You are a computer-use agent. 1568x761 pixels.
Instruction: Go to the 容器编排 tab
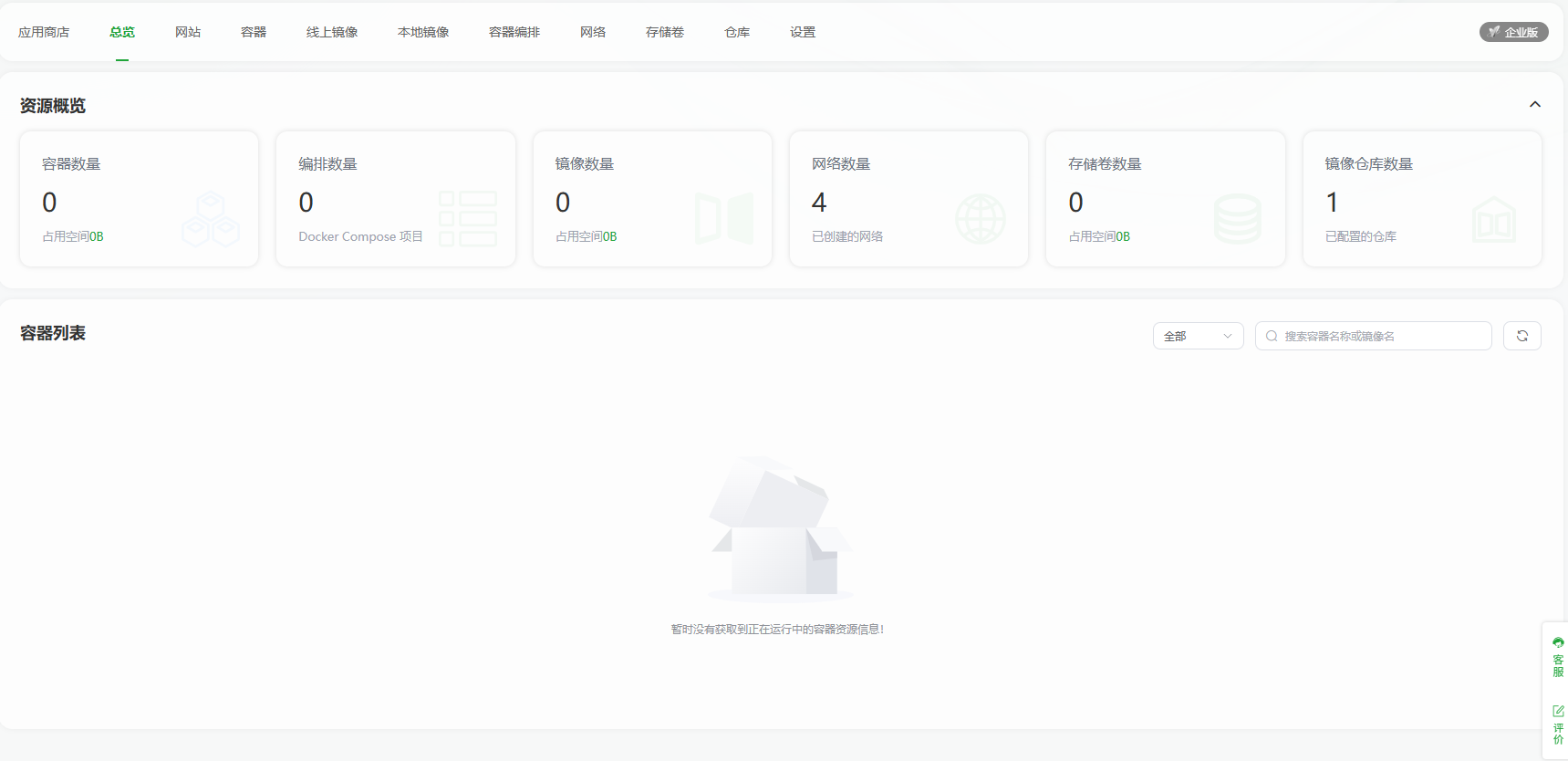[x=514, y=32]
